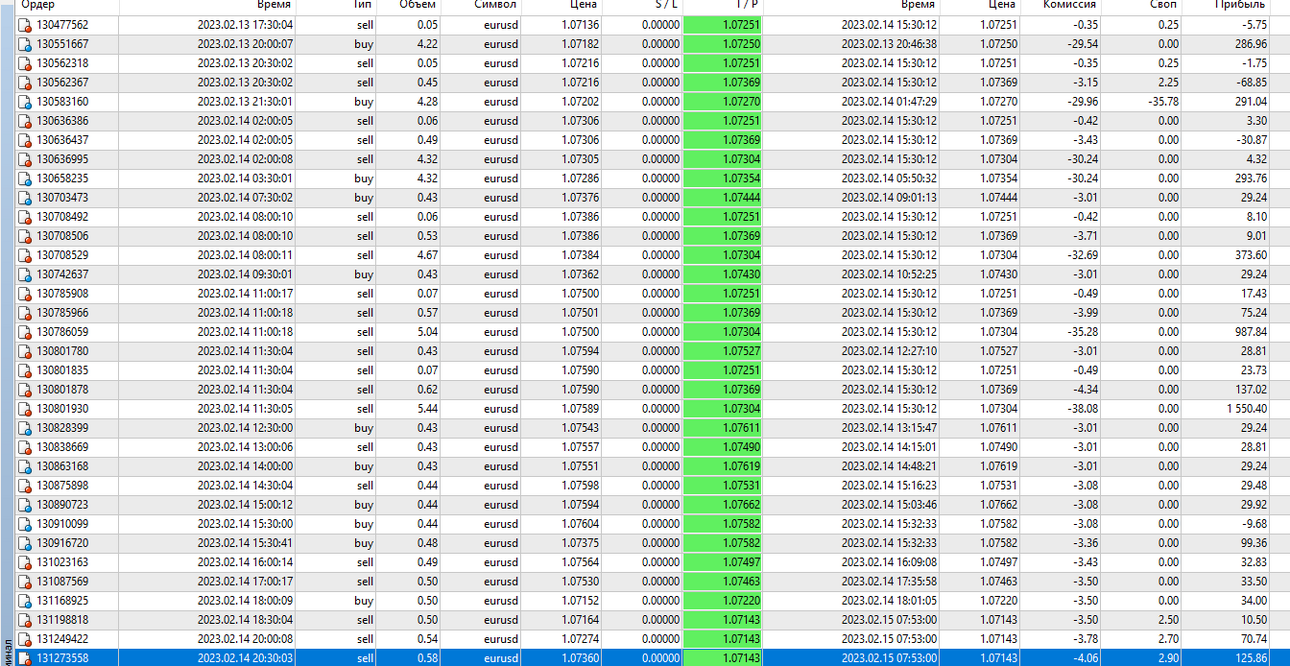The width and height of the screenshot is (1290, 666).
Task: Select order number 130785966
Action: point(62,313)
